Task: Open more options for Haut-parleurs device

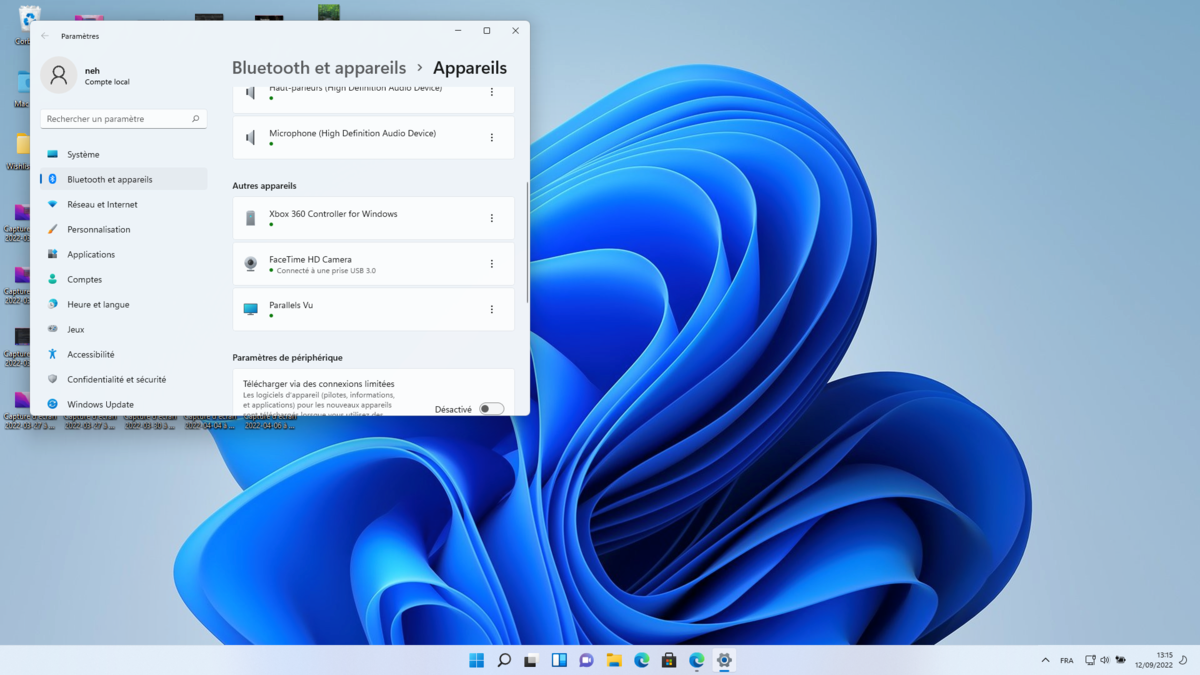Action: [x=491, y=92]
